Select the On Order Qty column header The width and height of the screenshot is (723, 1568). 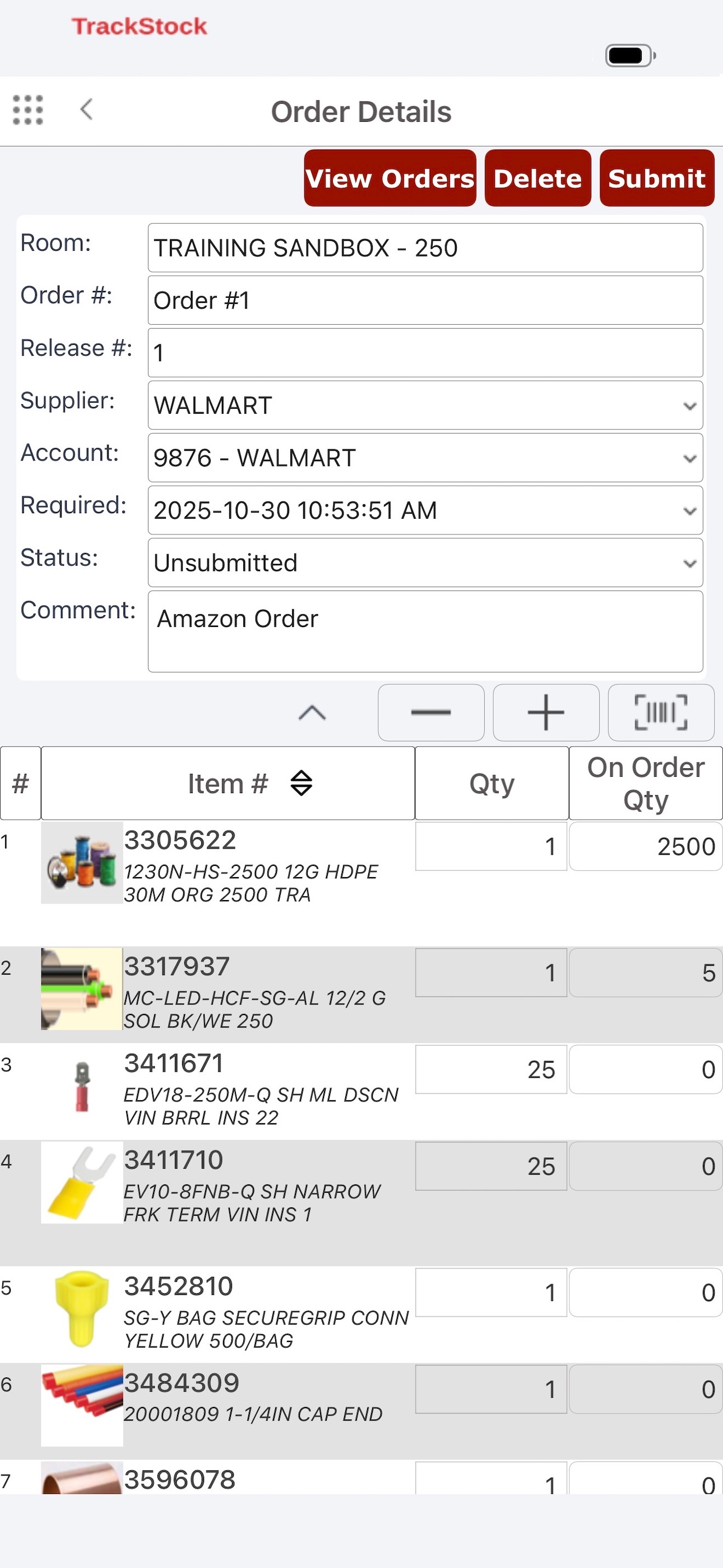tap(646, 783)
